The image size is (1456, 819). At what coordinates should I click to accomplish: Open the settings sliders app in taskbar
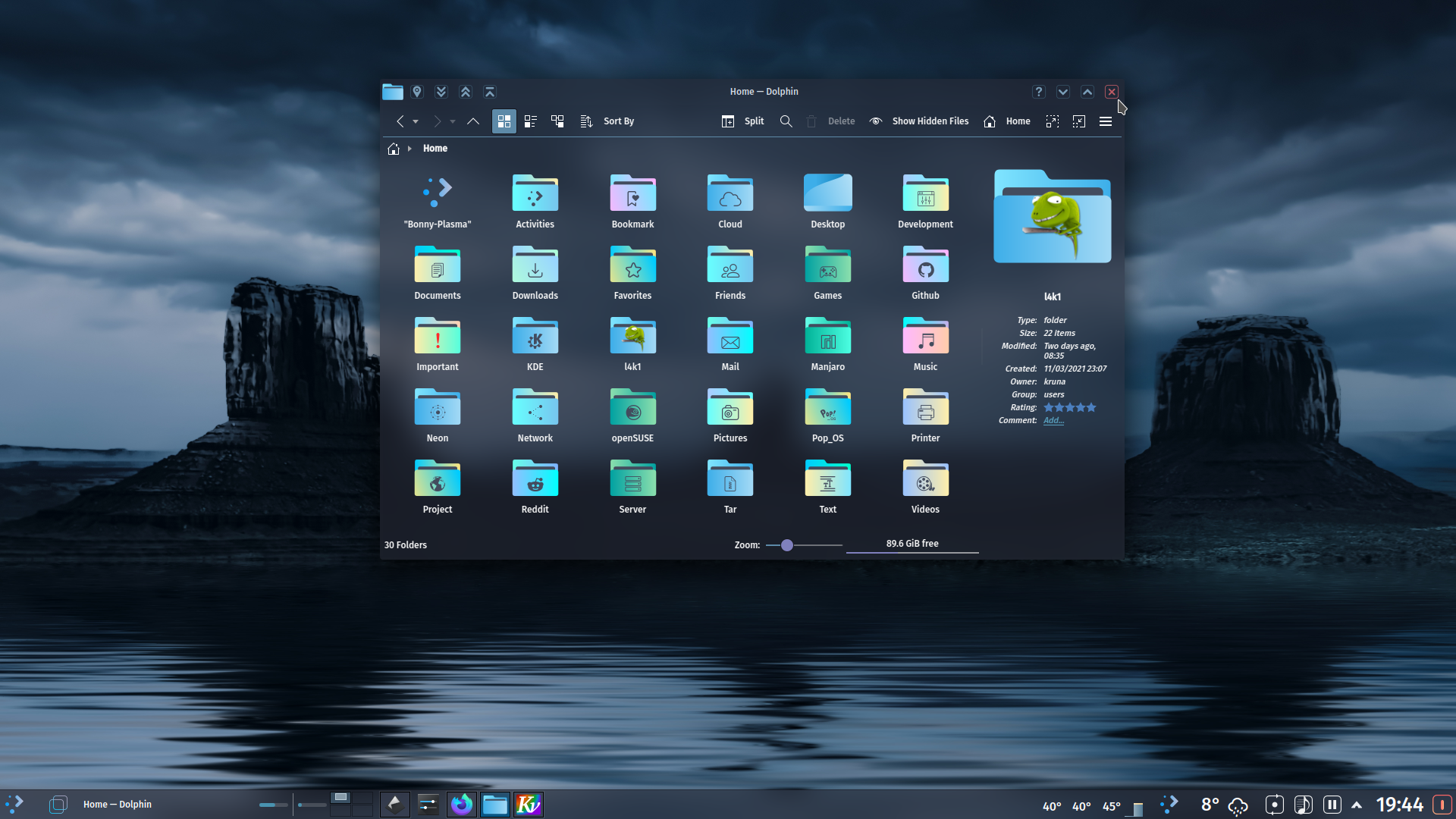pos(428,805)
